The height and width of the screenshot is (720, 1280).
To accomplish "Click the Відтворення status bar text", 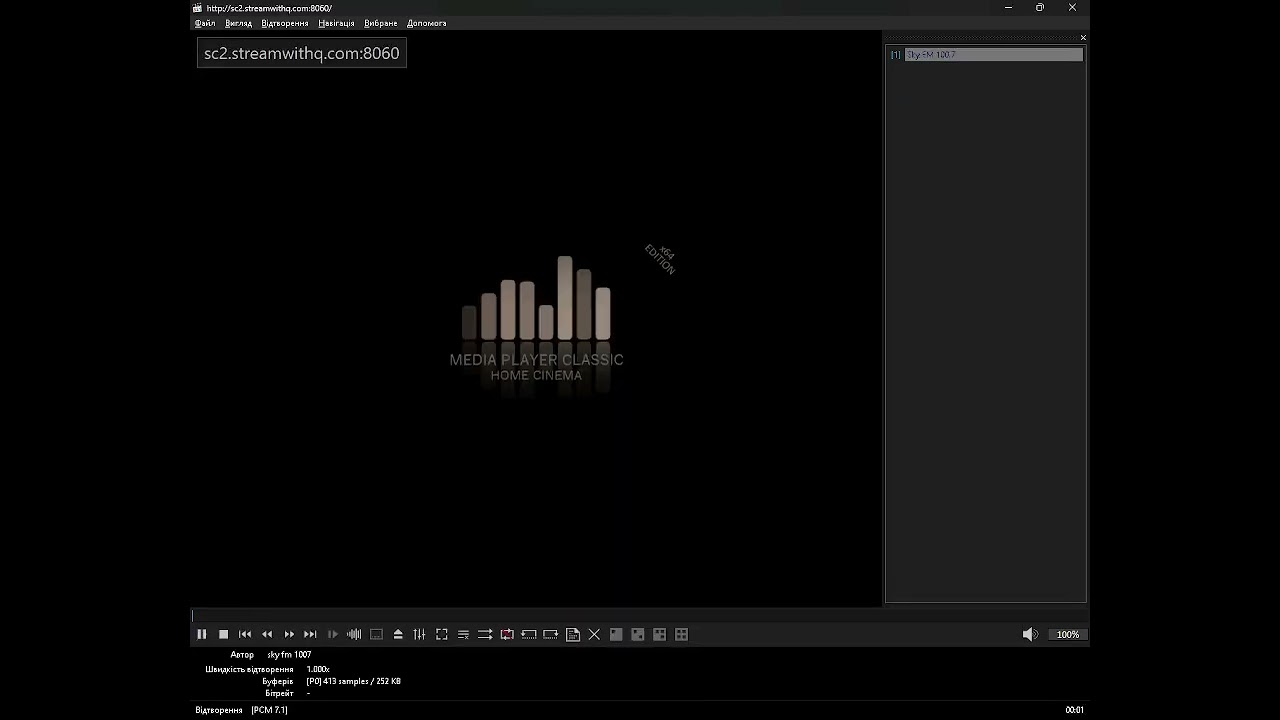I will point(219,710).
